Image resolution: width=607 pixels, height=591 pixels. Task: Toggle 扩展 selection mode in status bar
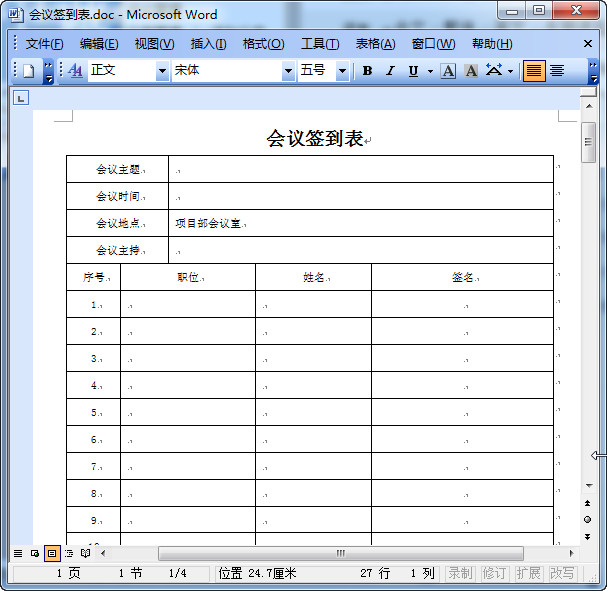[x=528, y=573]
